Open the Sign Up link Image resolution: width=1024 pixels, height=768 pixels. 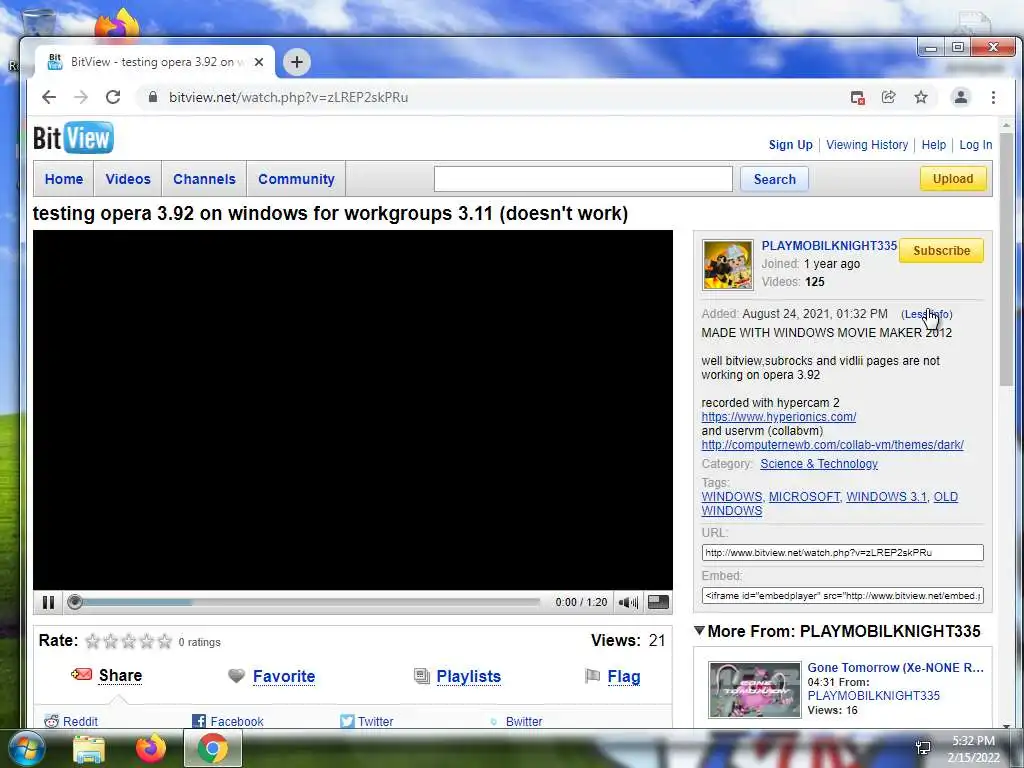click(791, 145)
